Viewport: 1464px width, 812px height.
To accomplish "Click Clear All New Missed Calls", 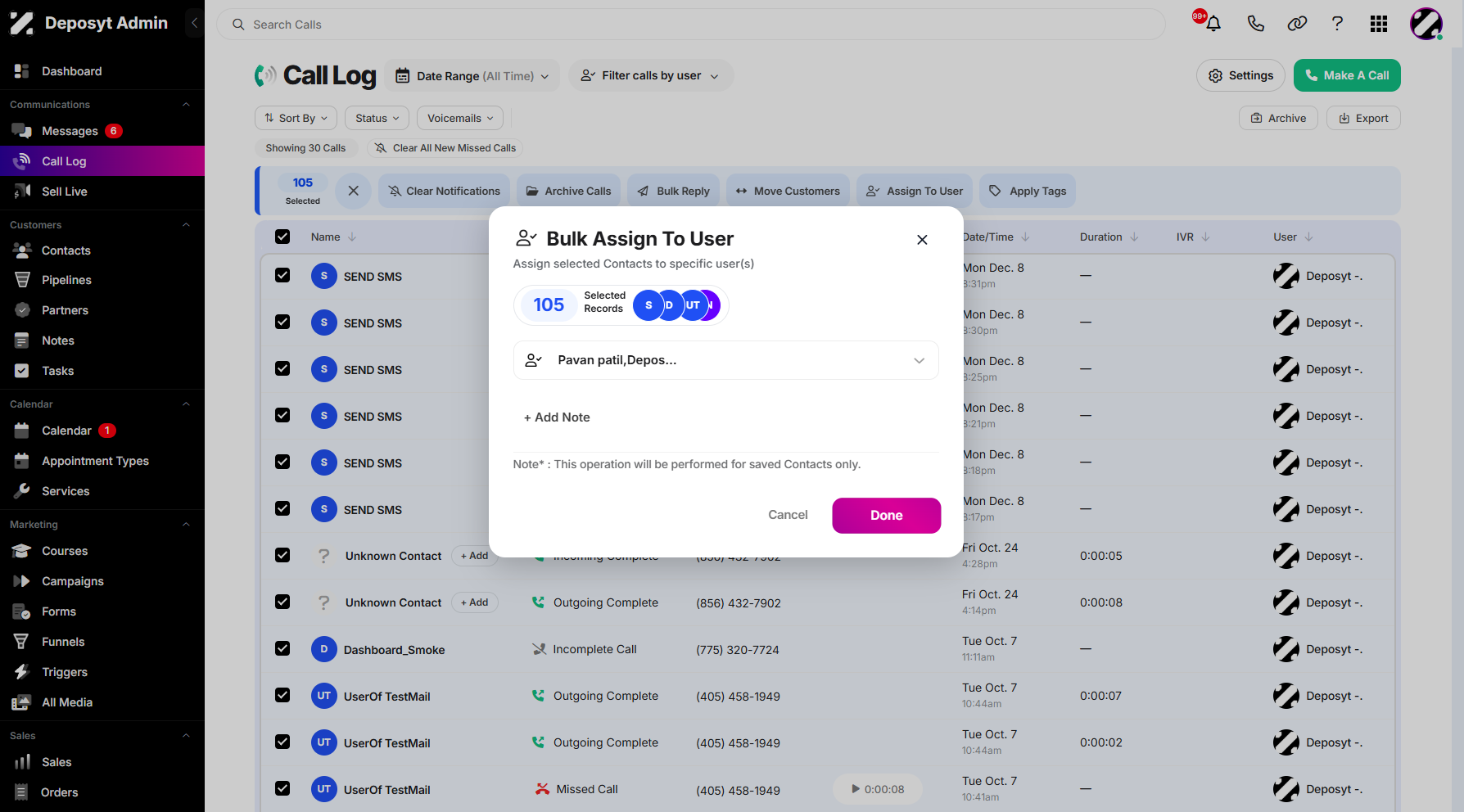I will click(445, 148).
